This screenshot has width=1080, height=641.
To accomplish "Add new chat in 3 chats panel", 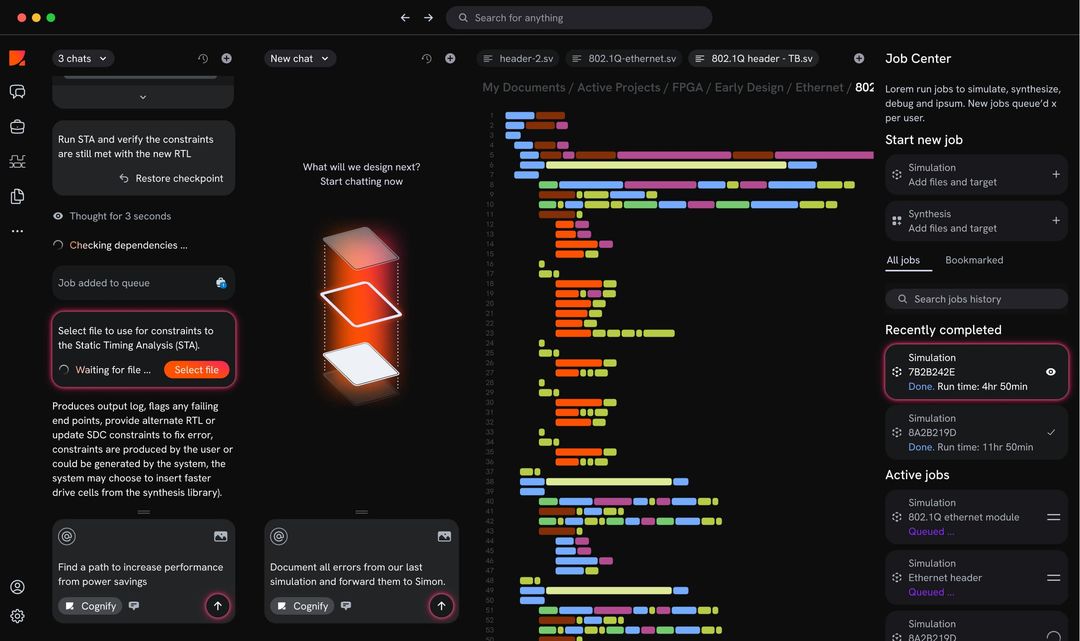I will pos(227,59).
